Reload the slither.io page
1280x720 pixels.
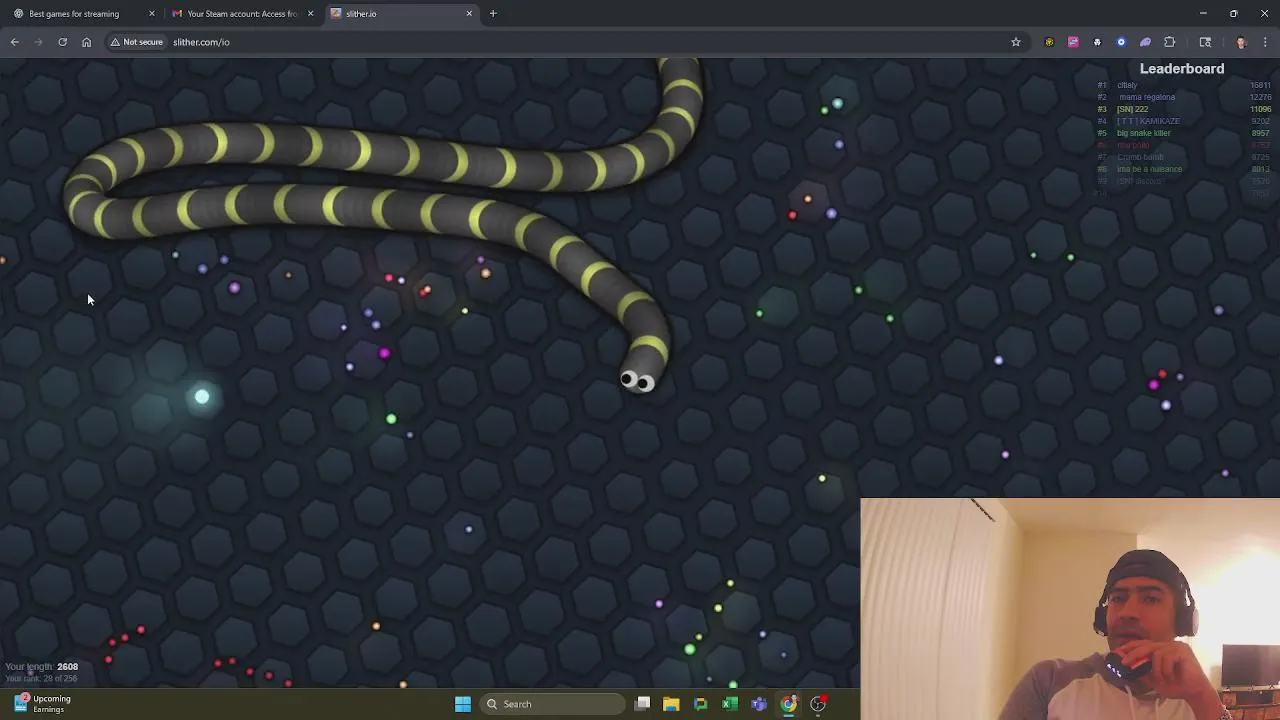(x=62, y=42)
